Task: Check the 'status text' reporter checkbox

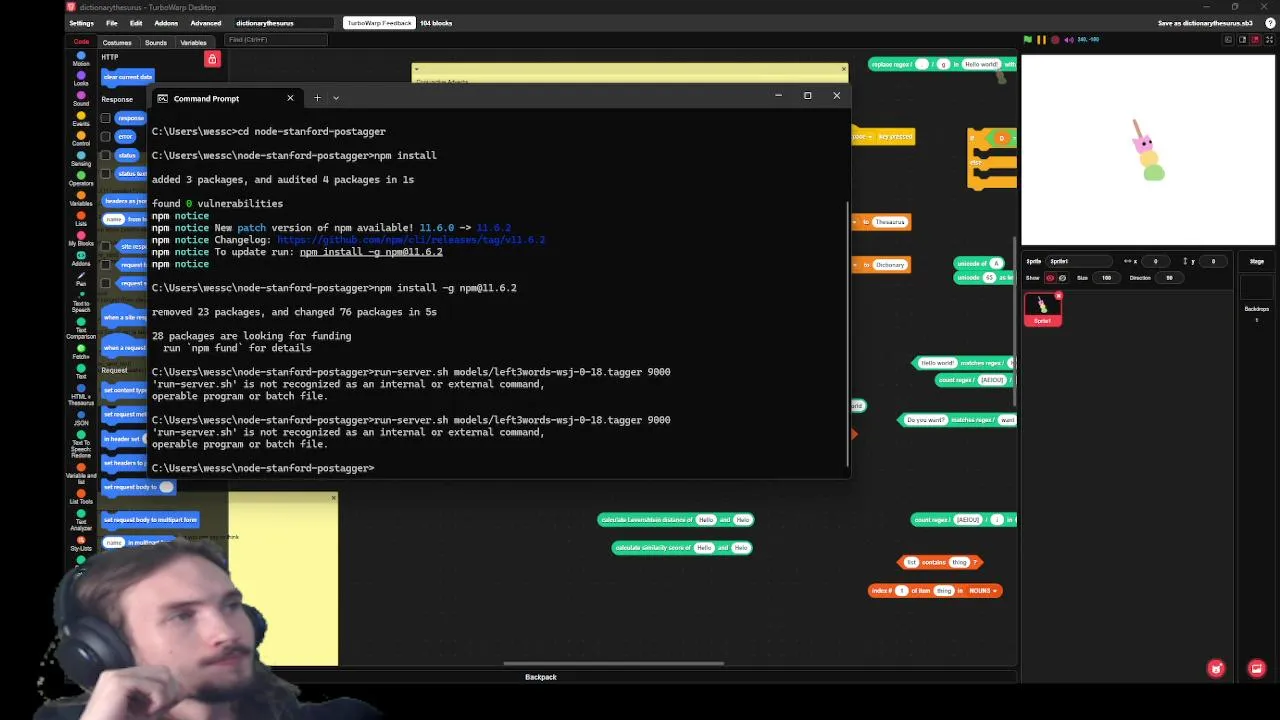Action: pyautogui.click(x=106, y=174)
